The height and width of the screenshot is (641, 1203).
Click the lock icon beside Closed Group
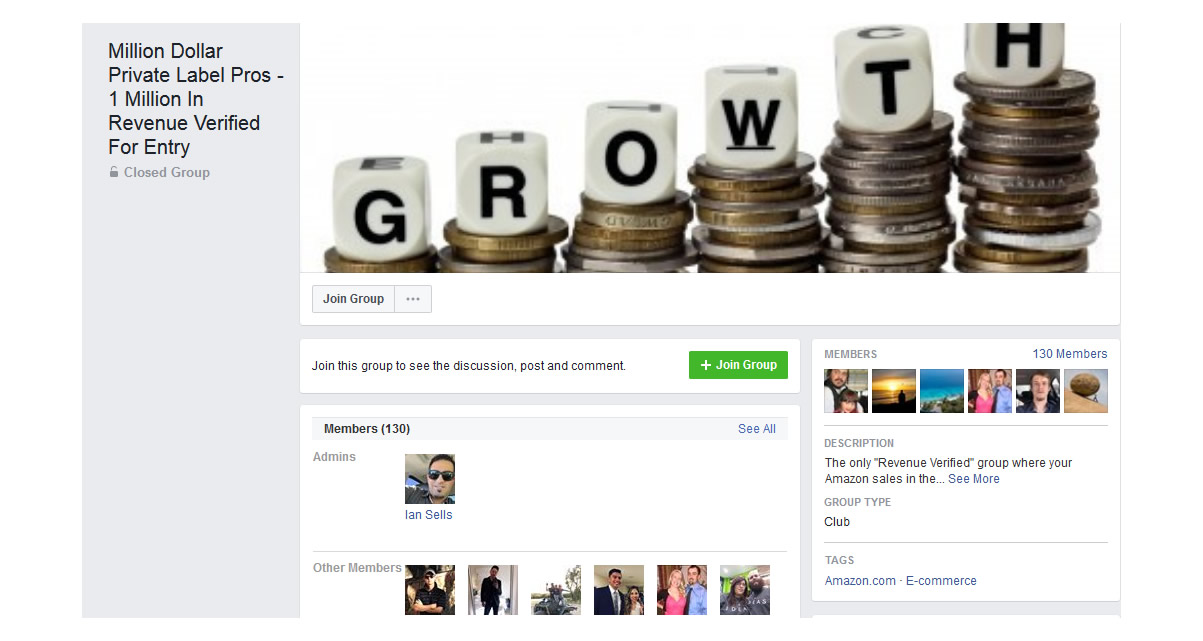(x=114, y=172)
